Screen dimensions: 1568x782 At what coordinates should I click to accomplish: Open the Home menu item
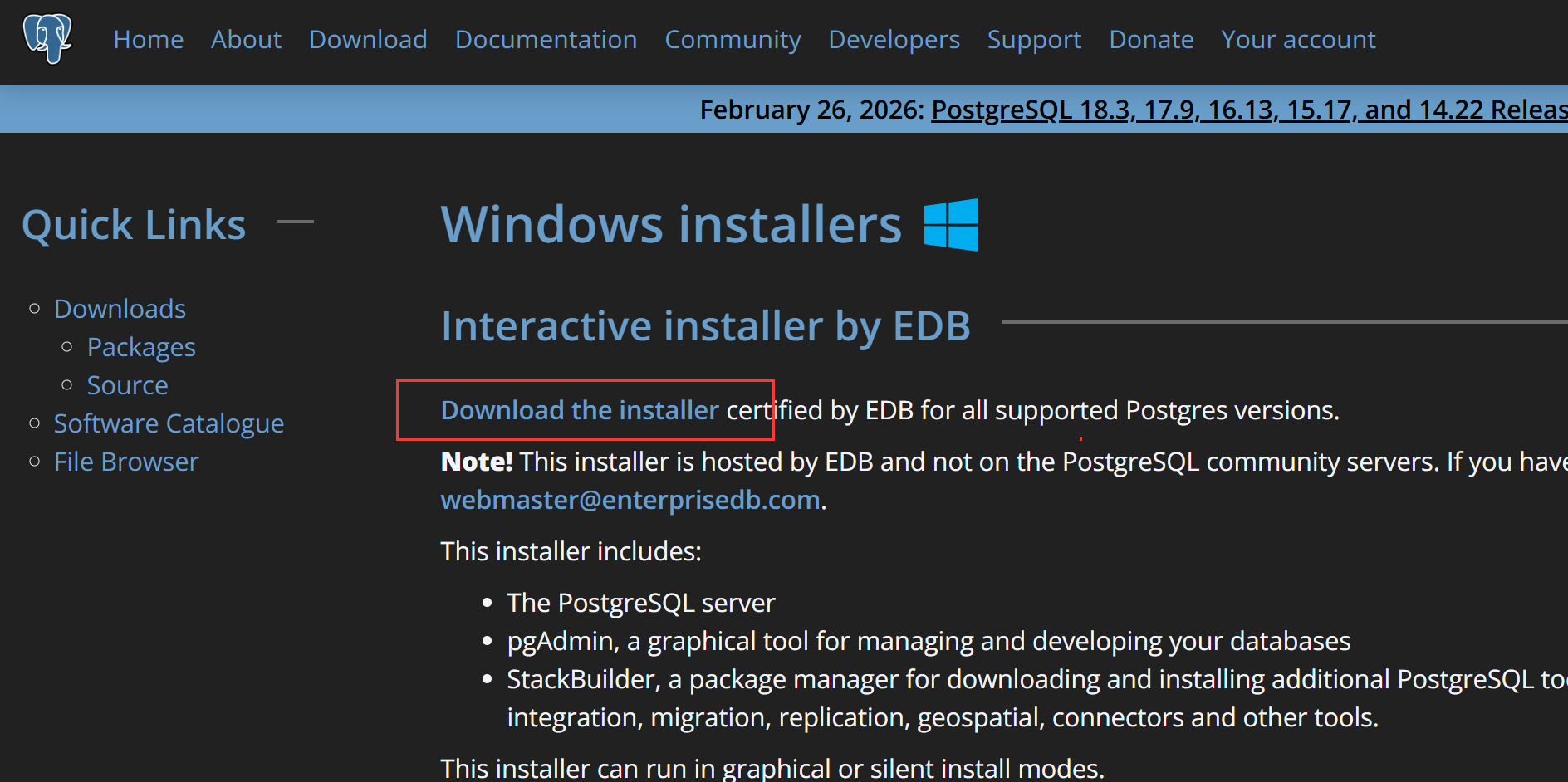click(x=149, y=40)
